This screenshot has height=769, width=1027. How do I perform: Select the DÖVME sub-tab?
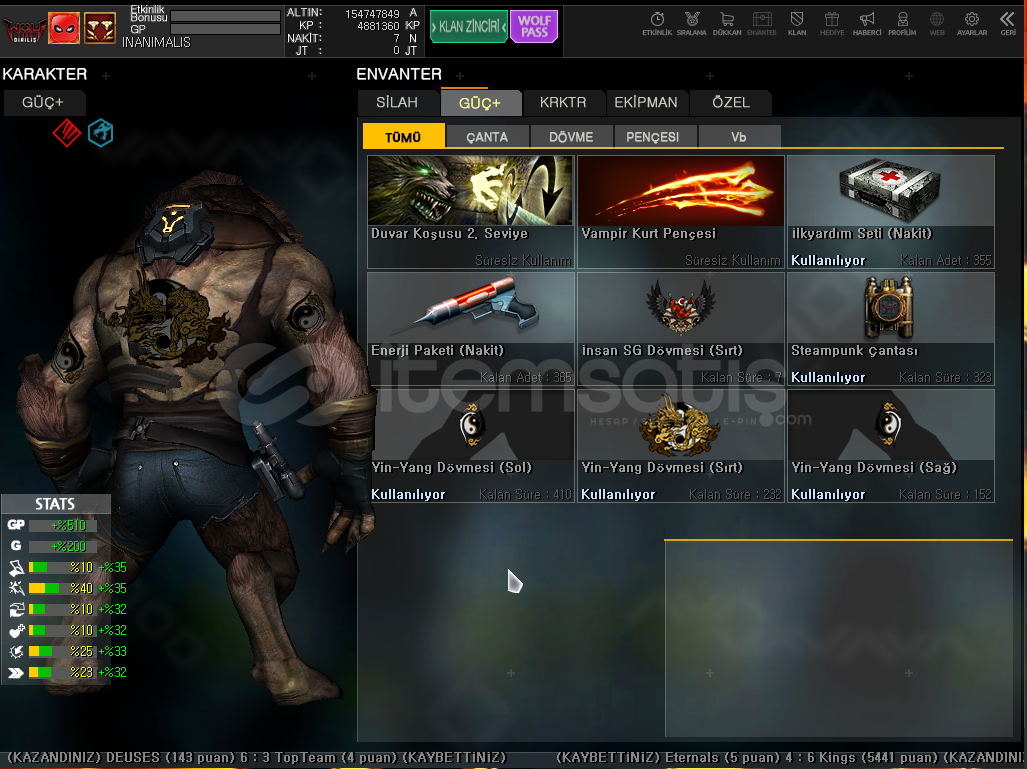571,136
